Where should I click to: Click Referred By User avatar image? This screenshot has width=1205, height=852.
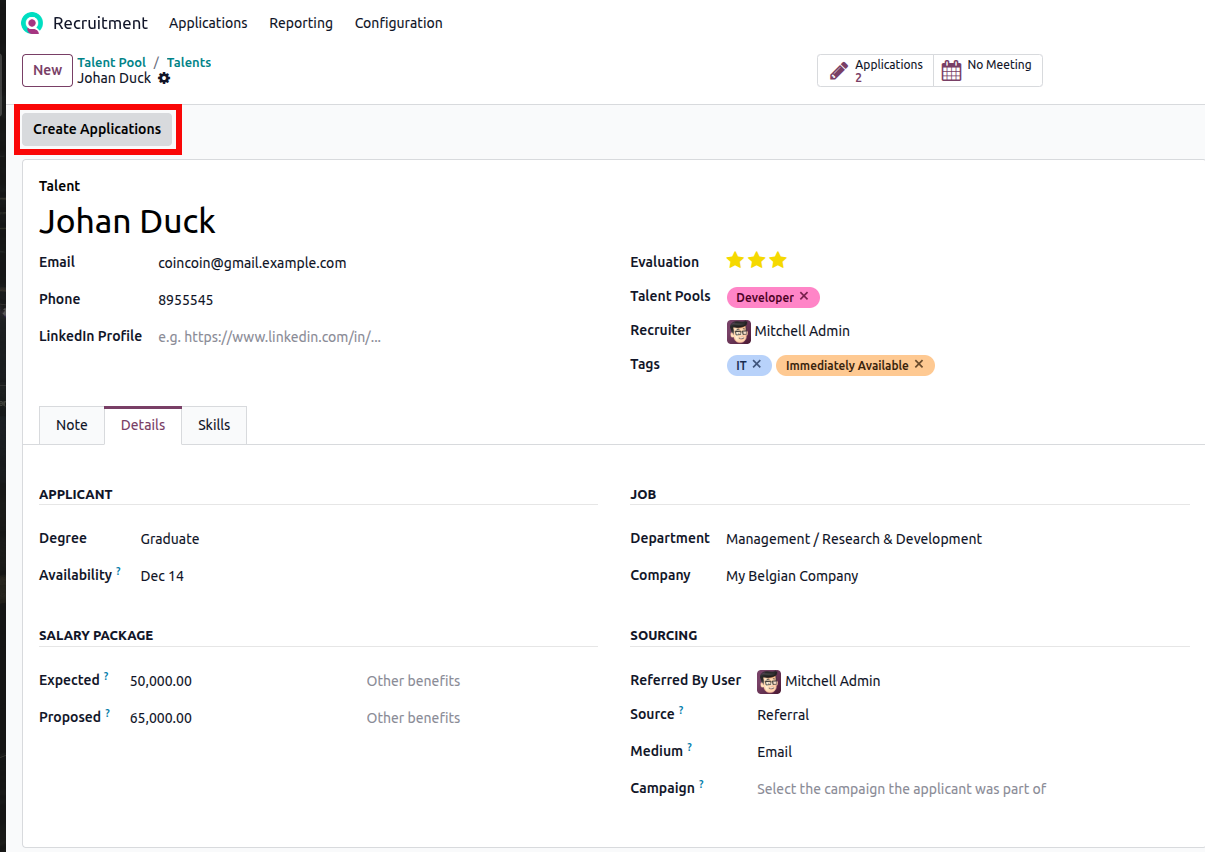768,681
